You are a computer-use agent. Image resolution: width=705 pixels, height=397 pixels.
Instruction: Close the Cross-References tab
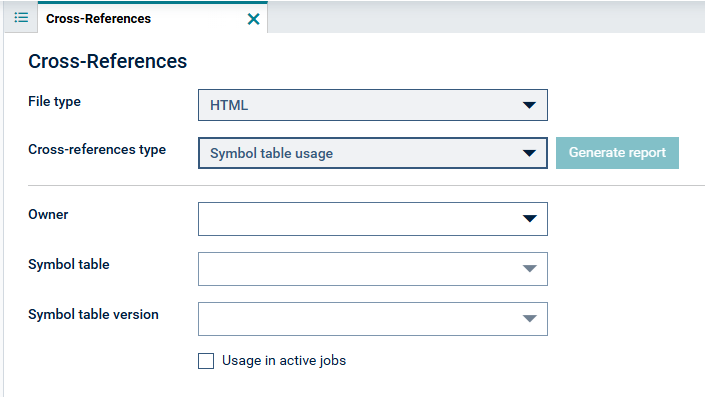click(x=254, y=19)
